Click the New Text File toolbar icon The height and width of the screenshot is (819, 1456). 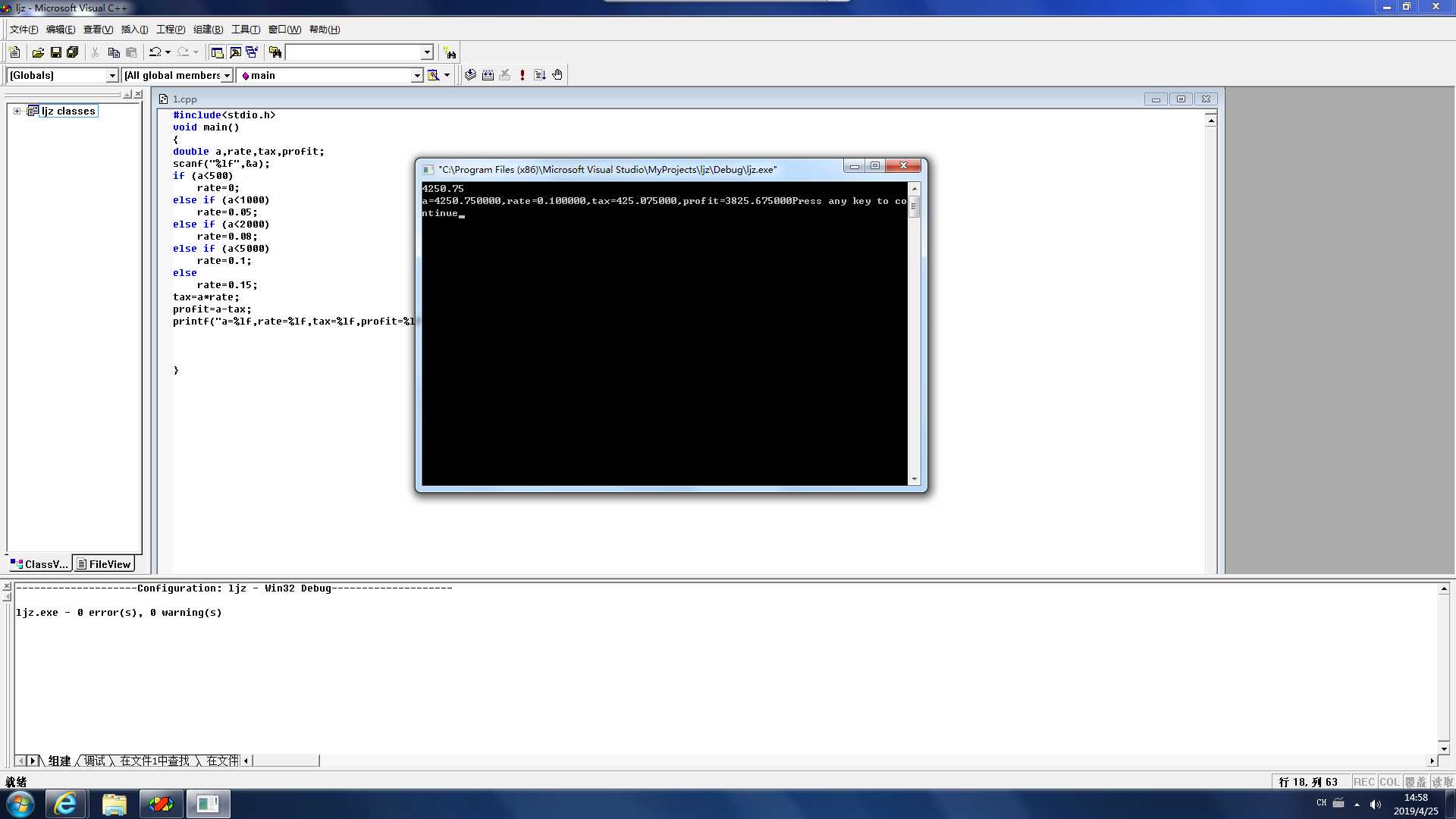pos(14,52)
